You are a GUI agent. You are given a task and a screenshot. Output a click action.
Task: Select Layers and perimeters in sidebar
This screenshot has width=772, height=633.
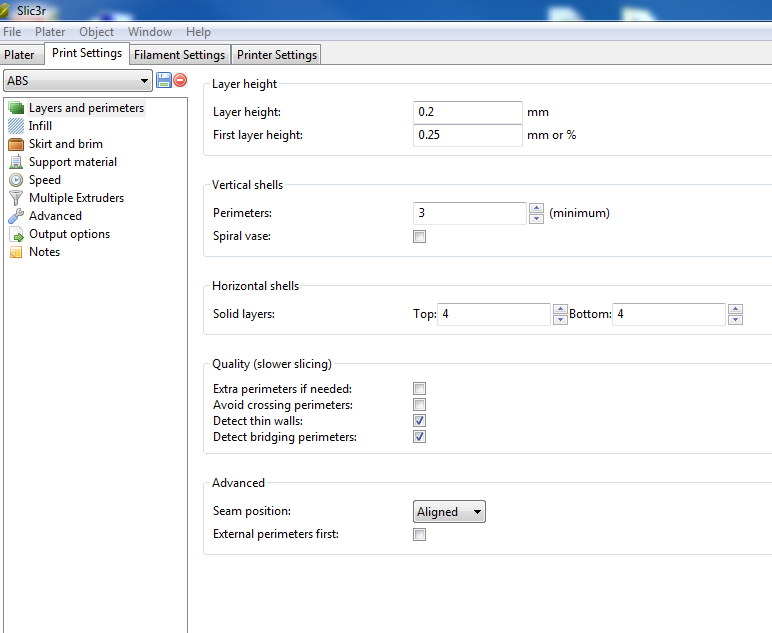(x=87, y=108)
